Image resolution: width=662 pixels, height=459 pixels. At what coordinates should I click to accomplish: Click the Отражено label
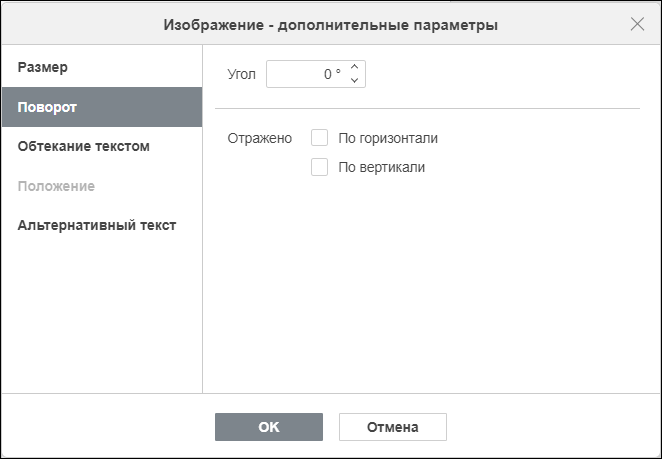click(x=260, y=139)
